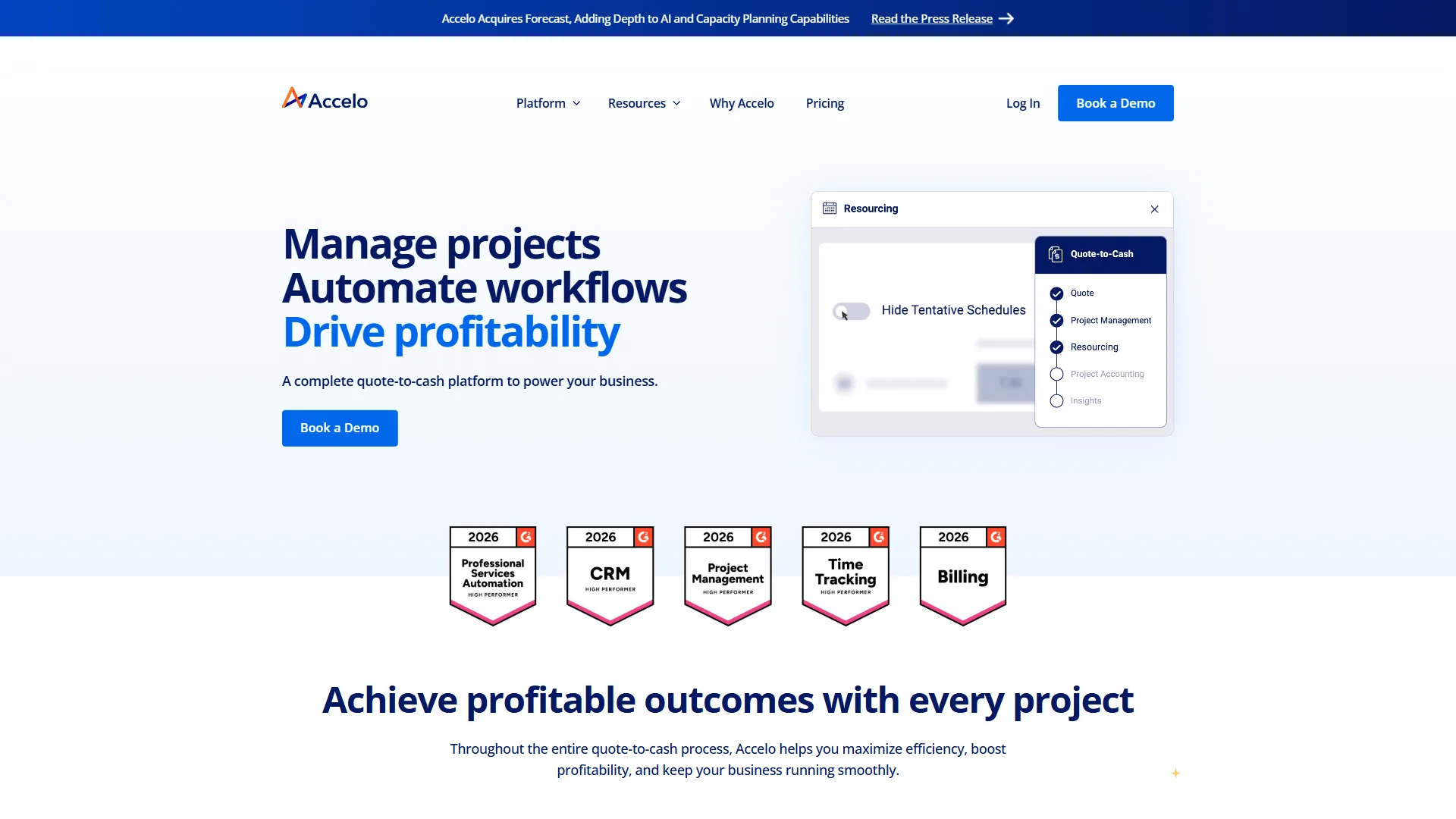
Task: Select the Resourcing step checkmark
Action: (x=1056, y=347)
